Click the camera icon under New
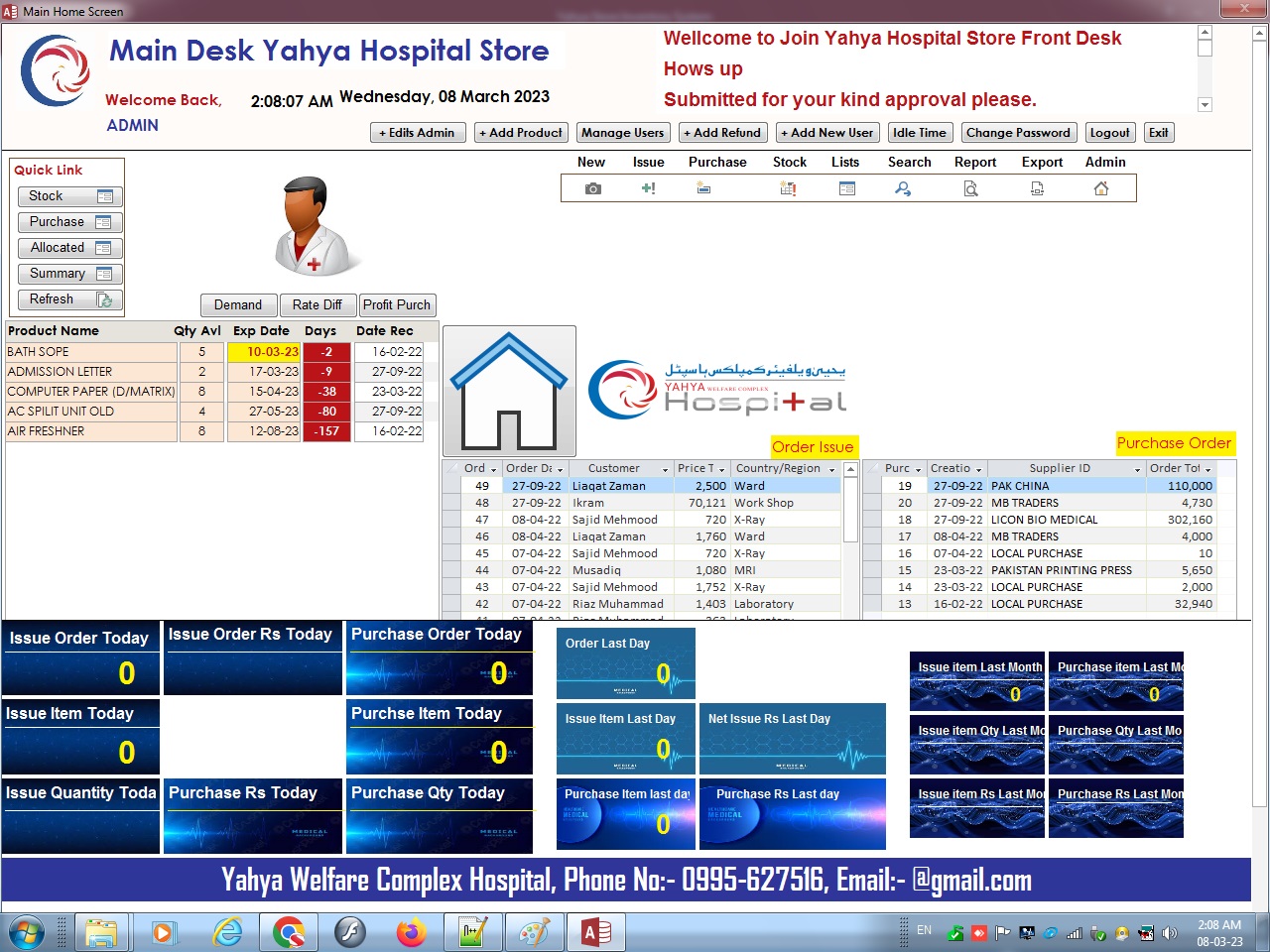The image size is (1270, 952). [593, 188]
